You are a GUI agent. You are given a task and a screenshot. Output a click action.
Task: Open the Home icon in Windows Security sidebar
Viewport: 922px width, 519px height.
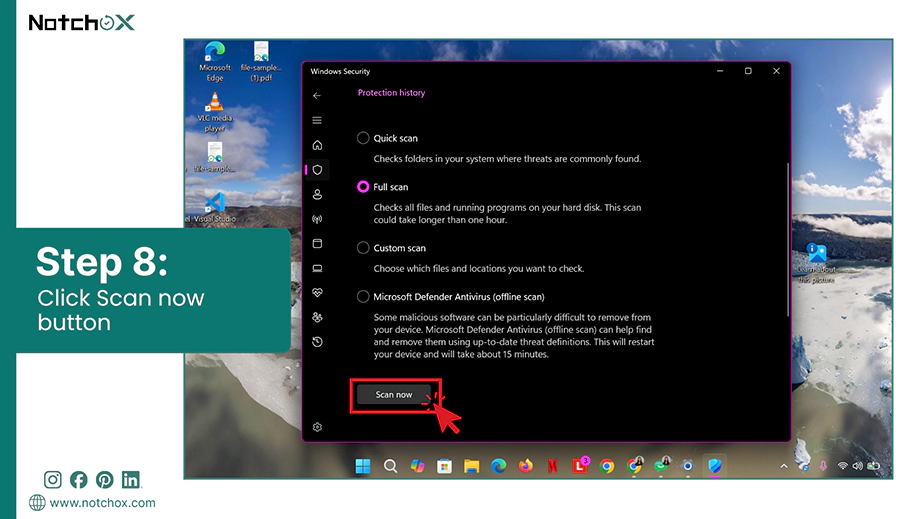(318, 145)
